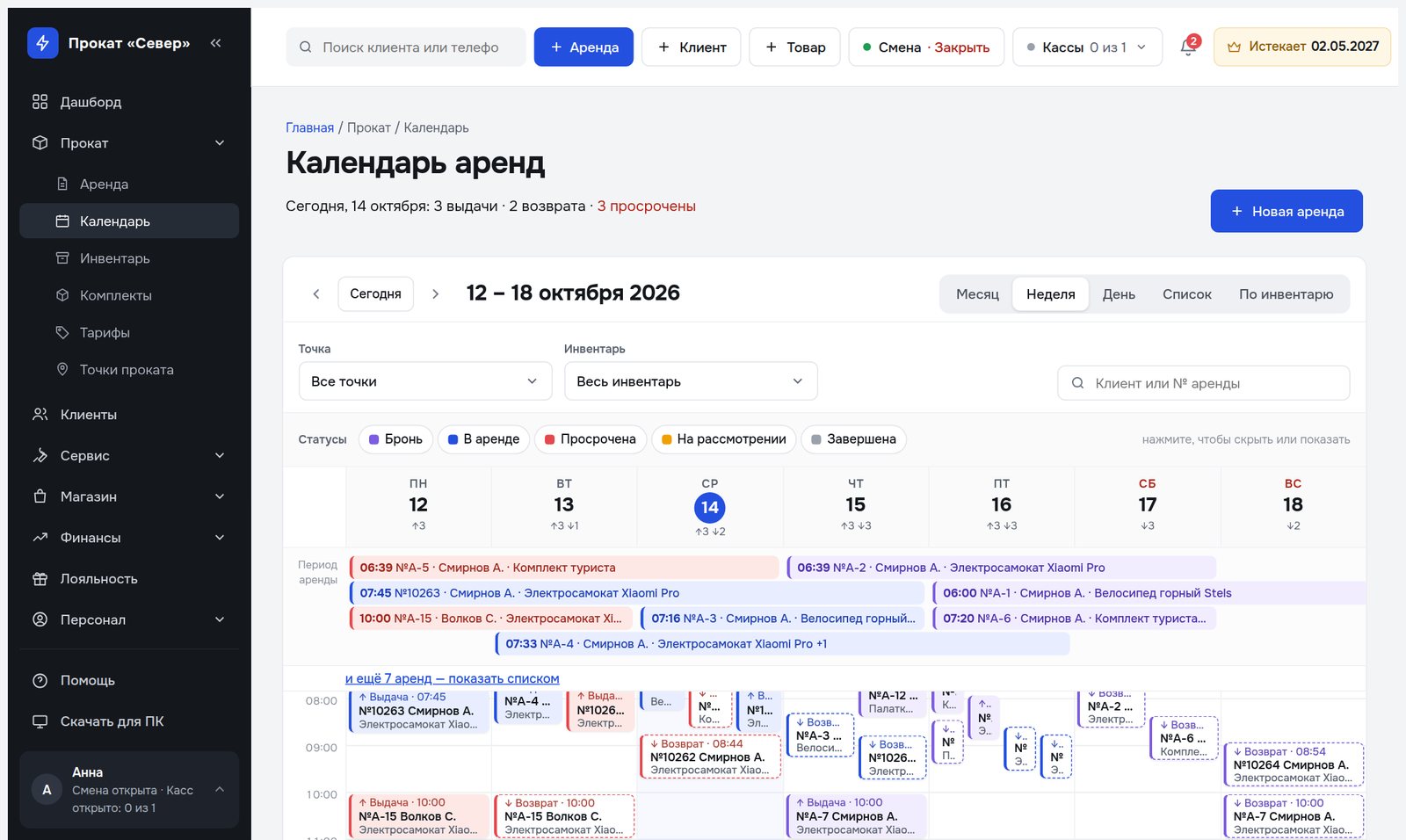Click Закрыть смену link
Image resolution: width=1406 pixels, height=840 pixels.
[961, 47]
